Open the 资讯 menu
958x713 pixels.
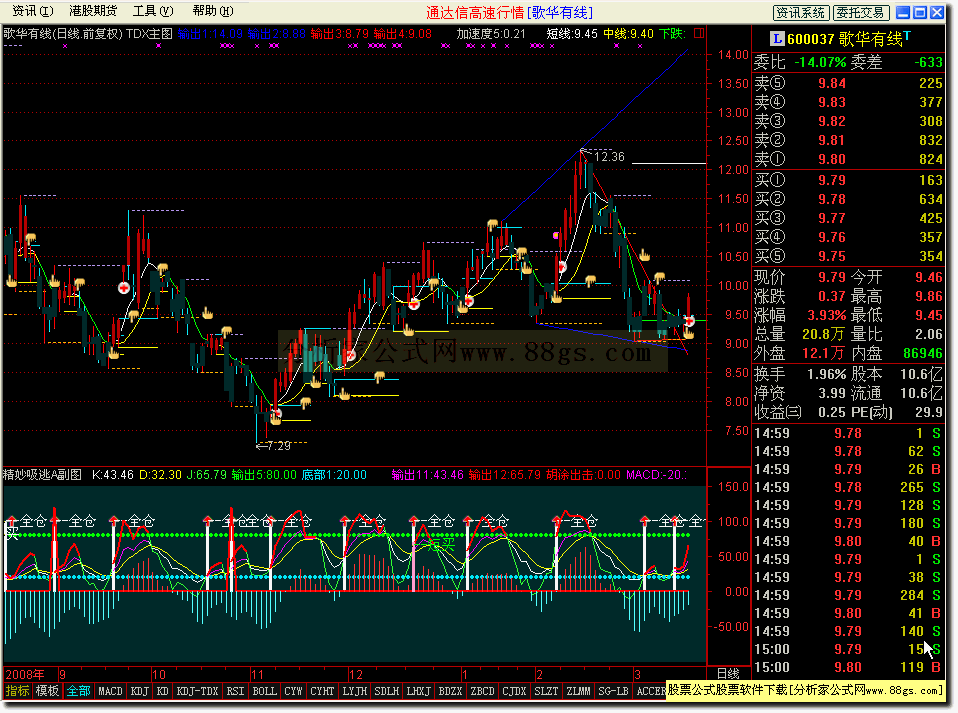point(33,11)
